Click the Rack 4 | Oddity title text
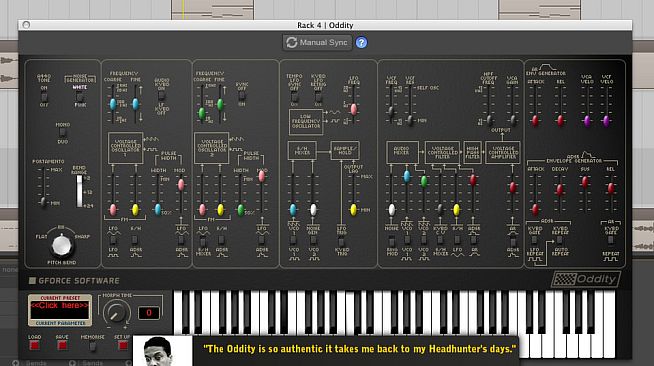 coord(325,25)
